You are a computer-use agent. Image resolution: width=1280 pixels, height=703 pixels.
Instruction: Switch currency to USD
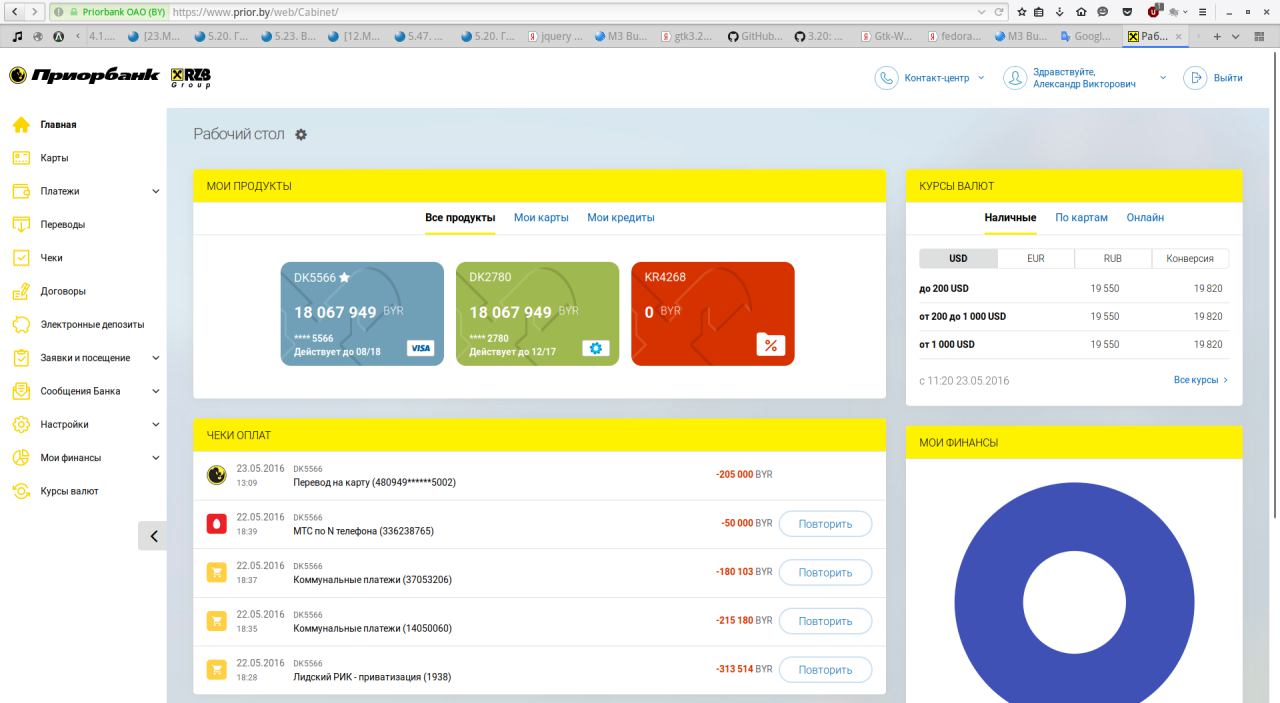pos(958,258)
